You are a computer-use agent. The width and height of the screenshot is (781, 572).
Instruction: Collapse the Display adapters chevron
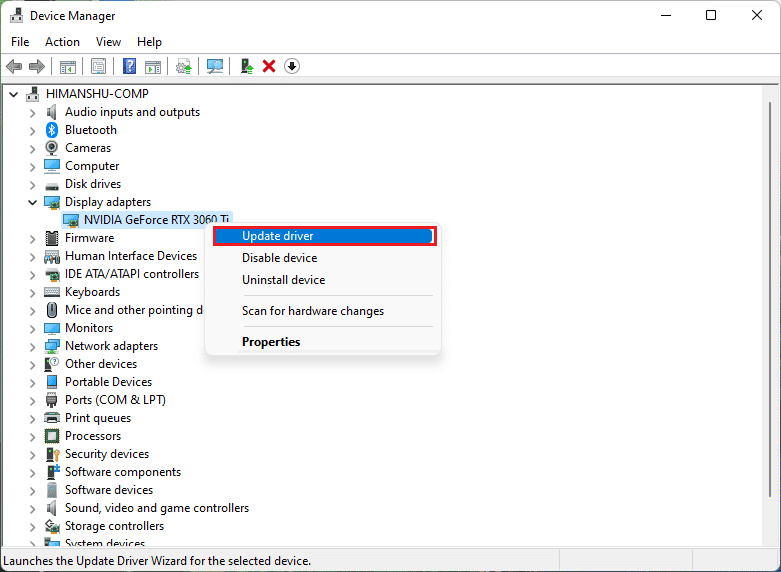point(32,202)
